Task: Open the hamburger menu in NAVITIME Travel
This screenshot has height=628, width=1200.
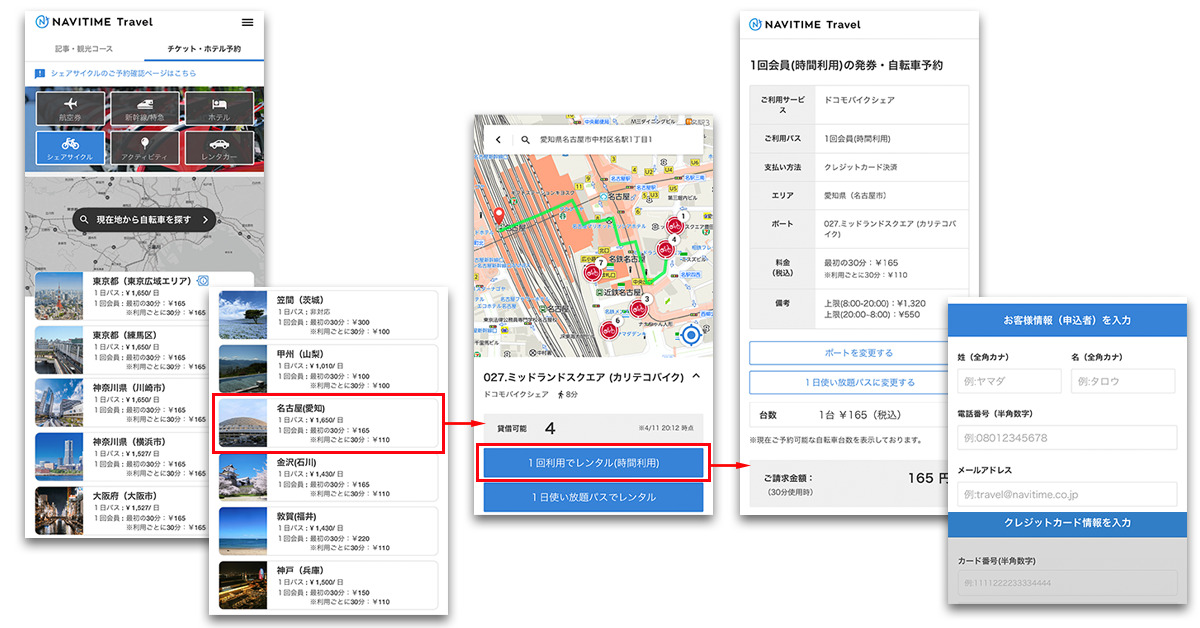Action: tap(247, 23)
